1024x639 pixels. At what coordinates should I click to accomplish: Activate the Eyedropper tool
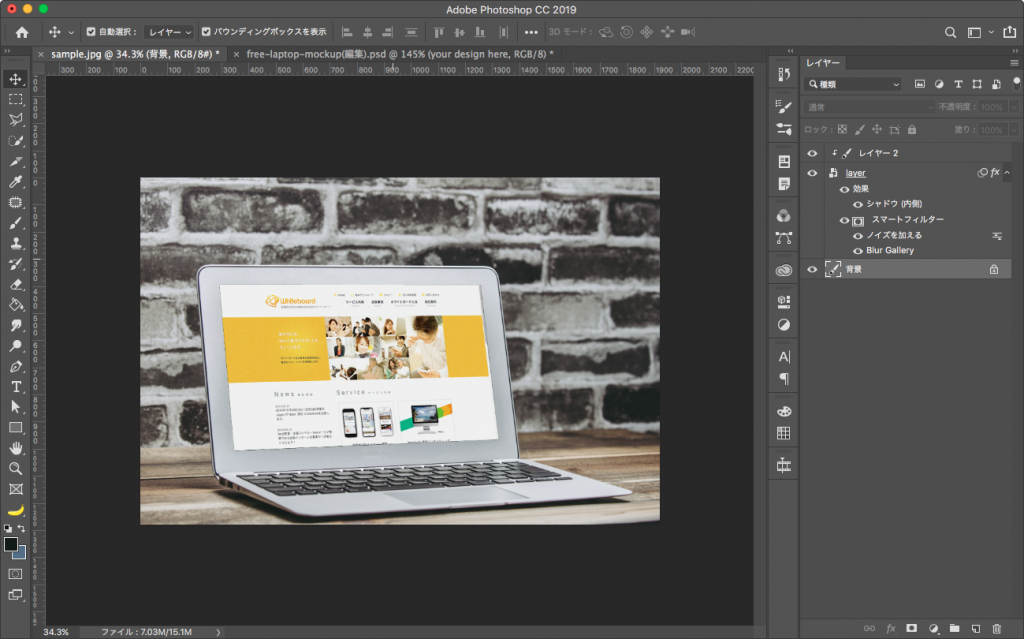point(13,182)
